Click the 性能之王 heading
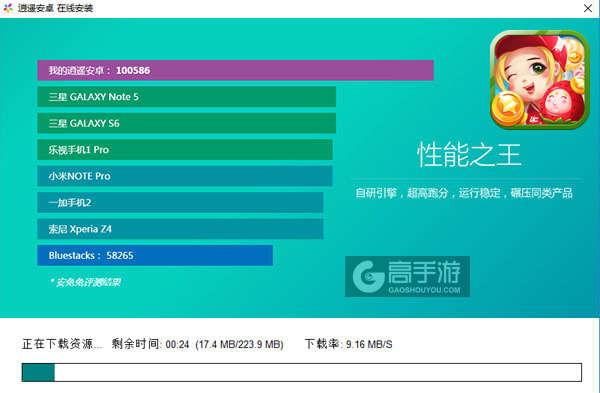The width and height of the screenshot is (600, 393). point(469,155)
